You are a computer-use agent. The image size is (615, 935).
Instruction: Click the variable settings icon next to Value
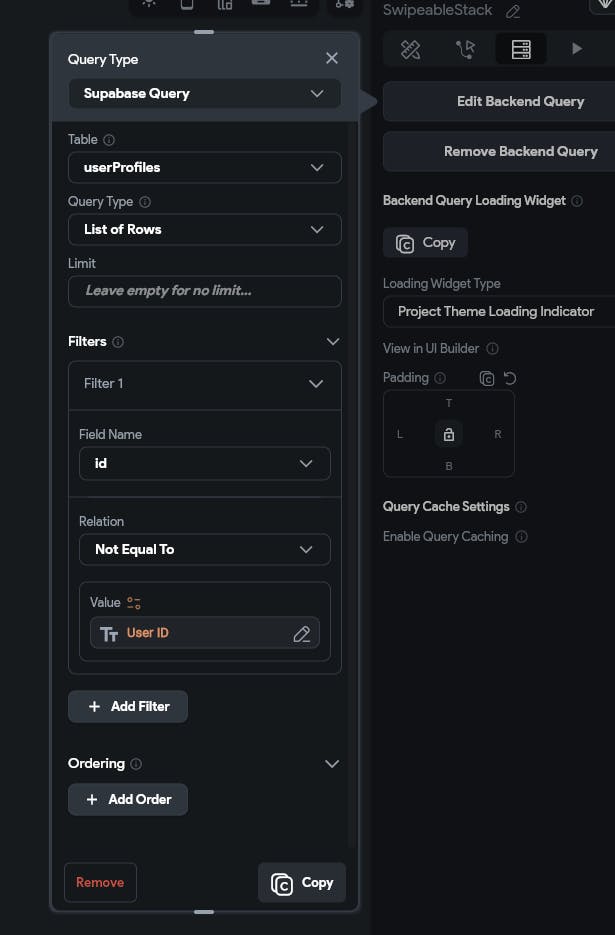tap(134, 603)
